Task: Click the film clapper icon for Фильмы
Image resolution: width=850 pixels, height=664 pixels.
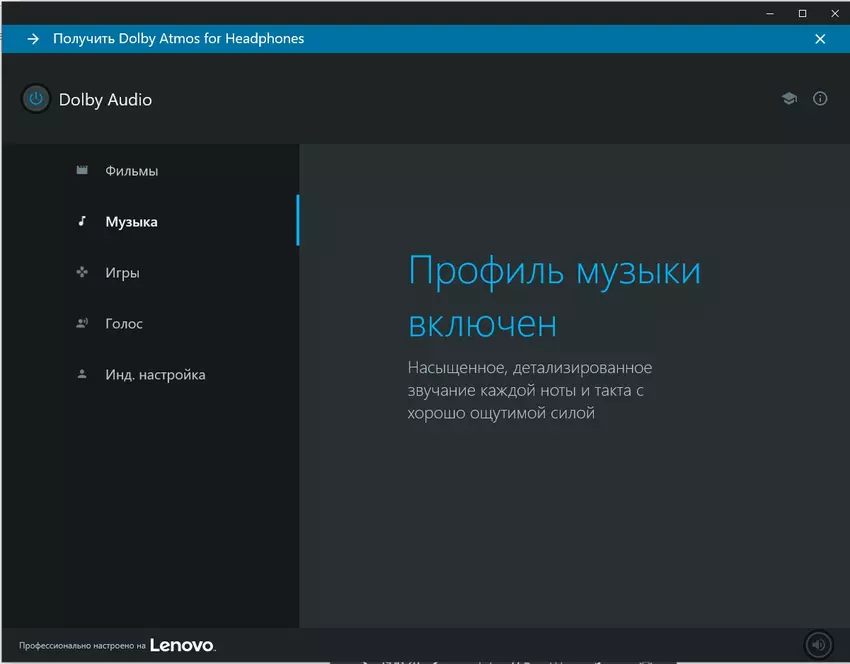Action: 82,170
